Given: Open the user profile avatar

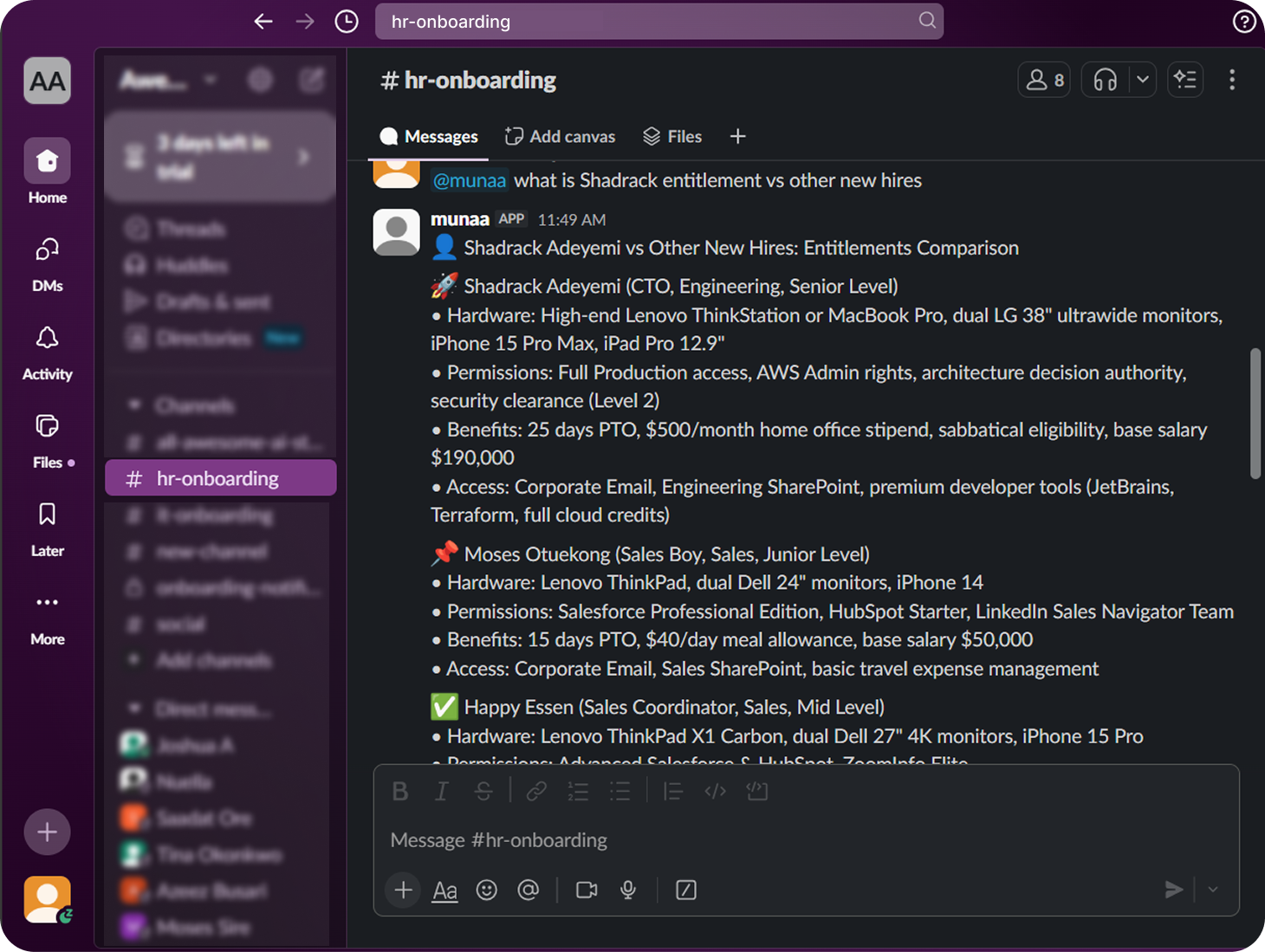Looking at the screenshot, I should tap(48, 899).
